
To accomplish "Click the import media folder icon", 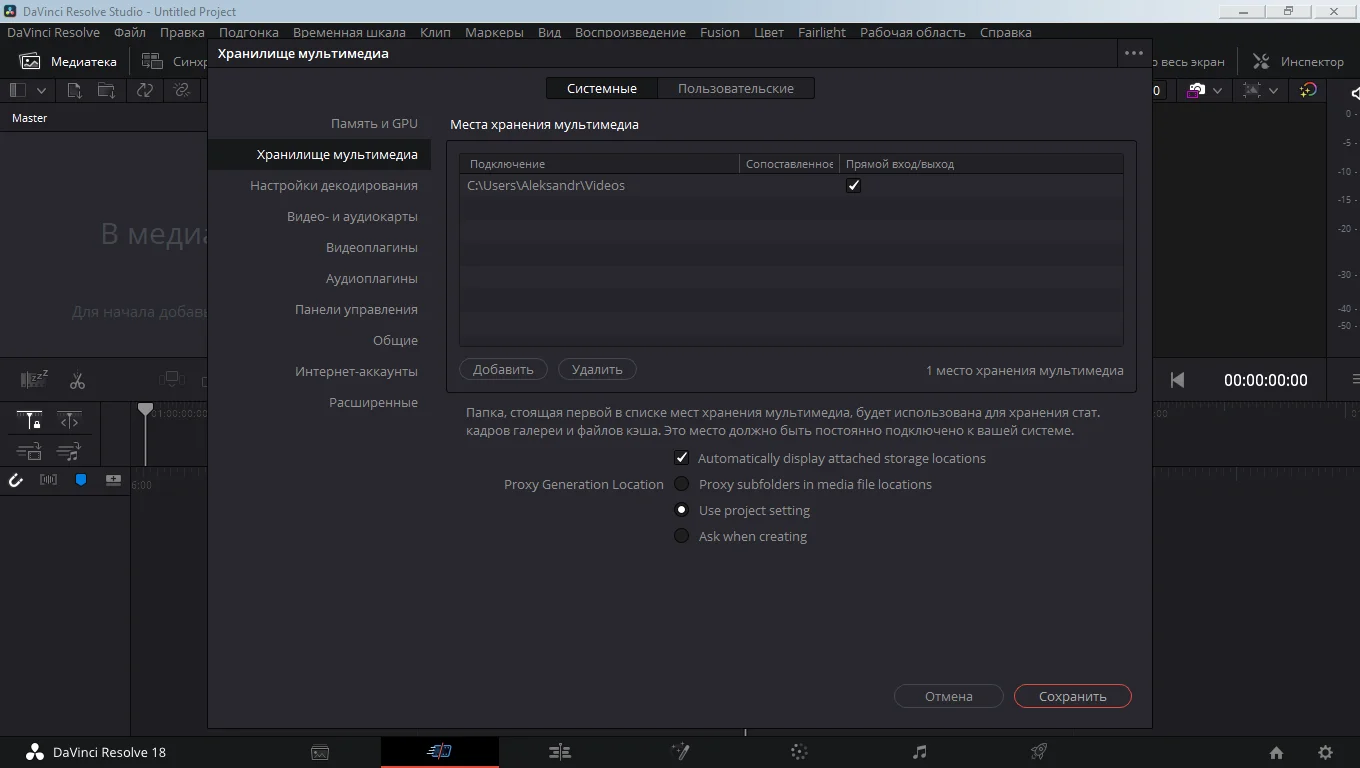I will (x=106, y=90).
